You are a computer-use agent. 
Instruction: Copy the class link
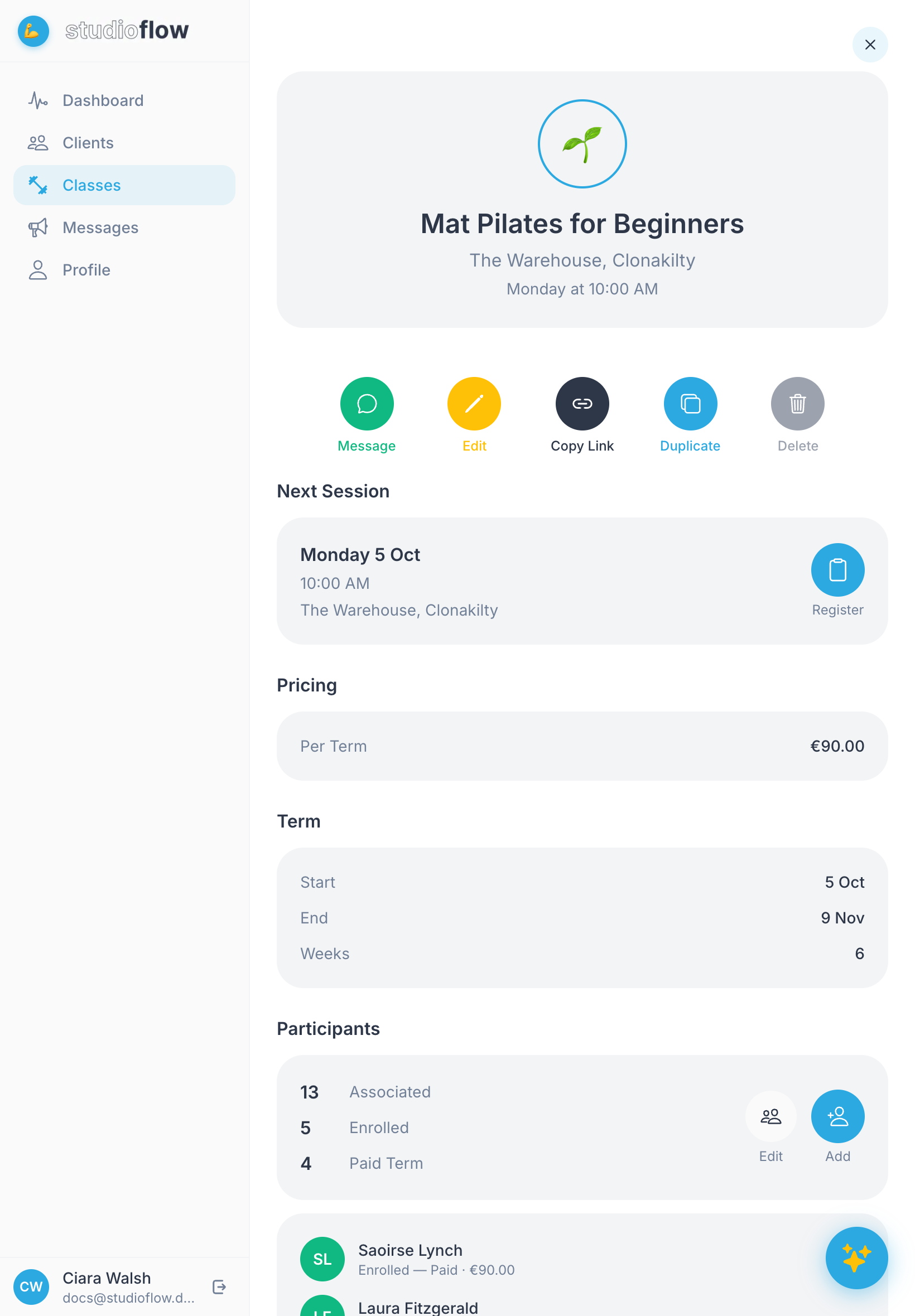tap(582, 403)
